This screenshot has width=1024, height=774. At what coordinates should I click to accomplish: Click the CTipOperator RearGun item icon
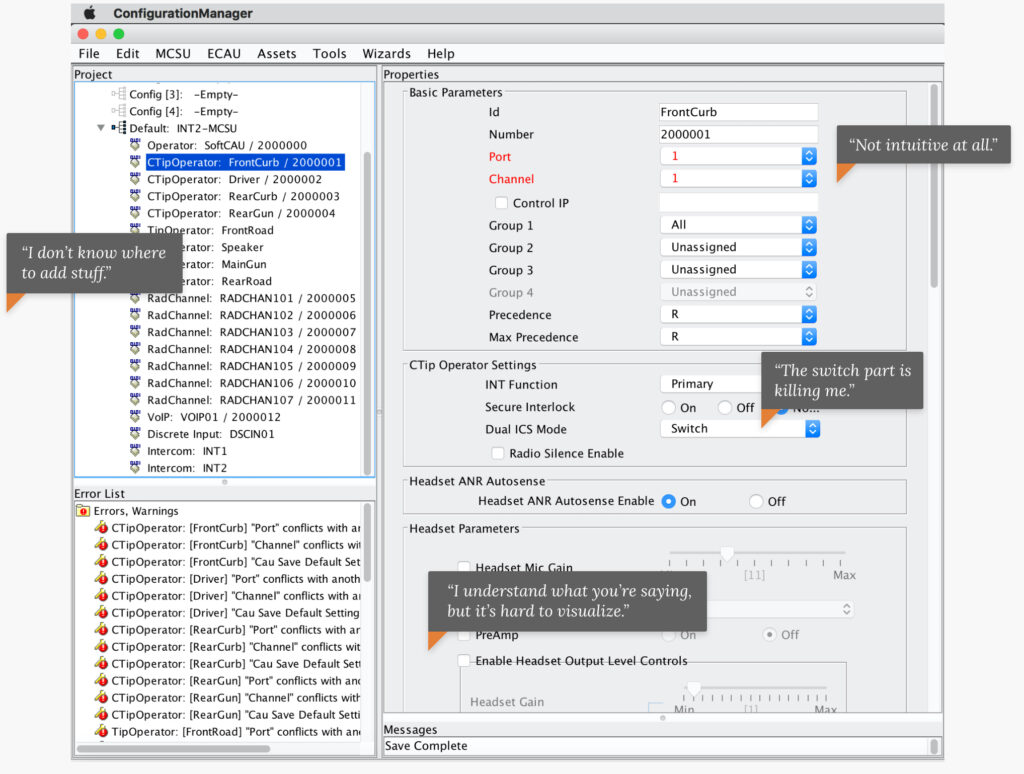pos(135,213)
